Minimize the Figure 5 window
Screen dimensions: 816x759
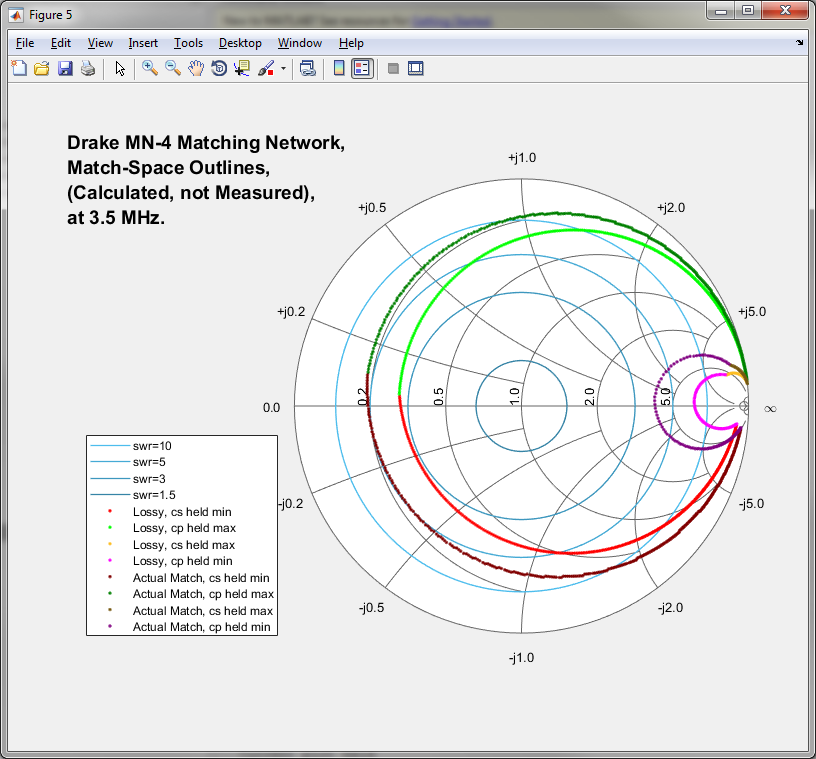click(x=721, y=10)
